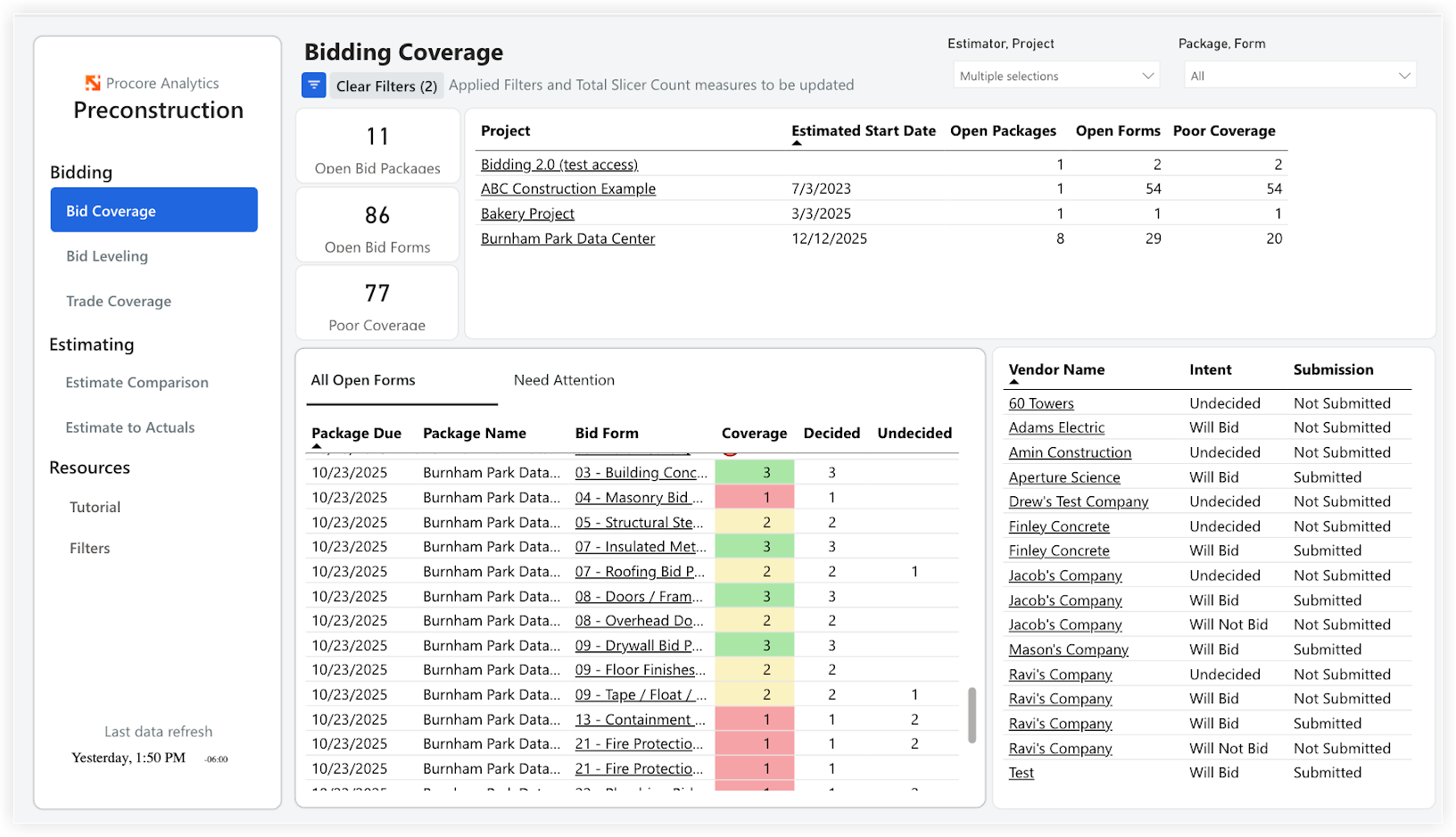
Task: Open vendor 60 Towers
Action: click(1041, 402)
